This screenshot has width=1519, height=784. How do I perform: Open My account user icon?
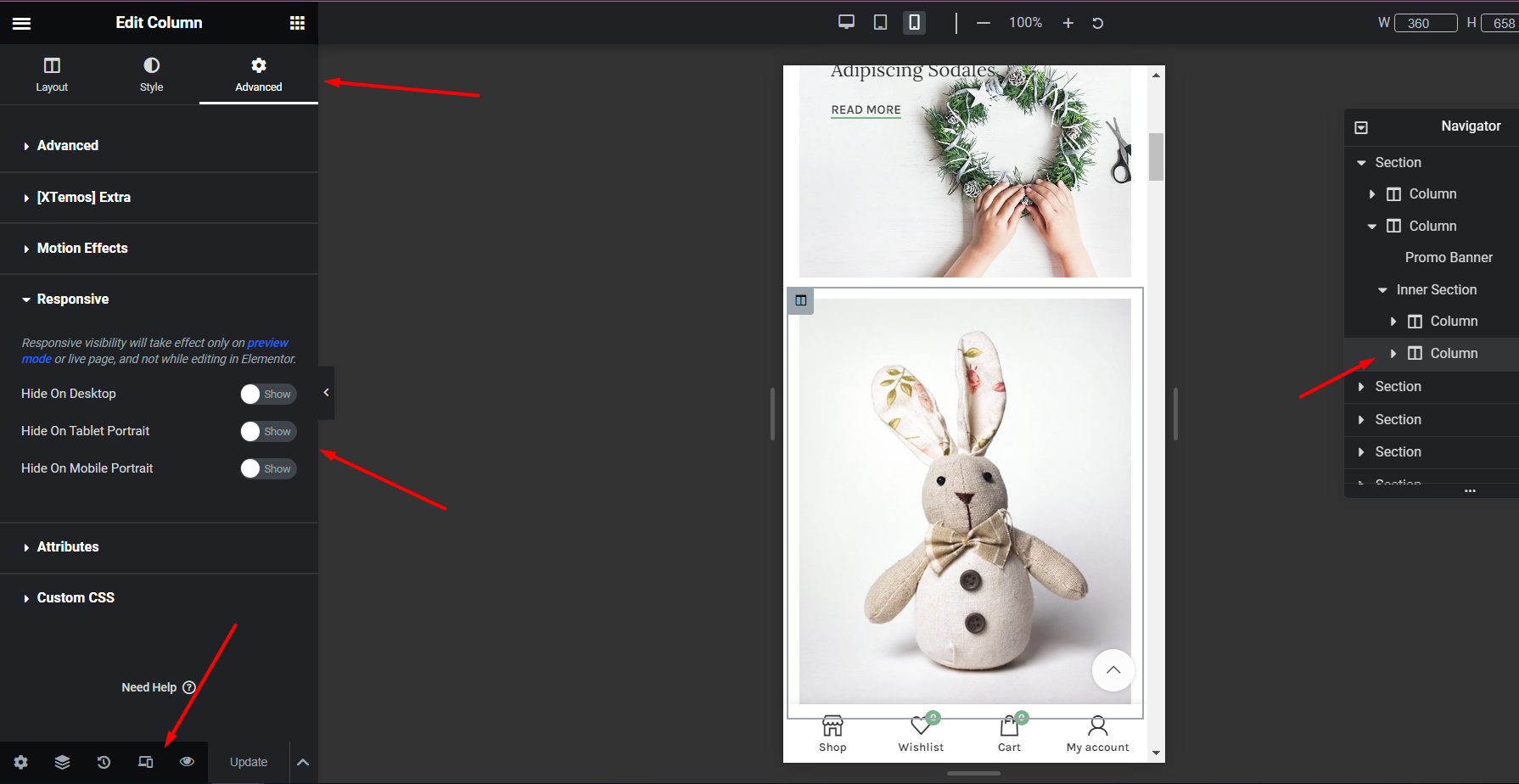1097,726
